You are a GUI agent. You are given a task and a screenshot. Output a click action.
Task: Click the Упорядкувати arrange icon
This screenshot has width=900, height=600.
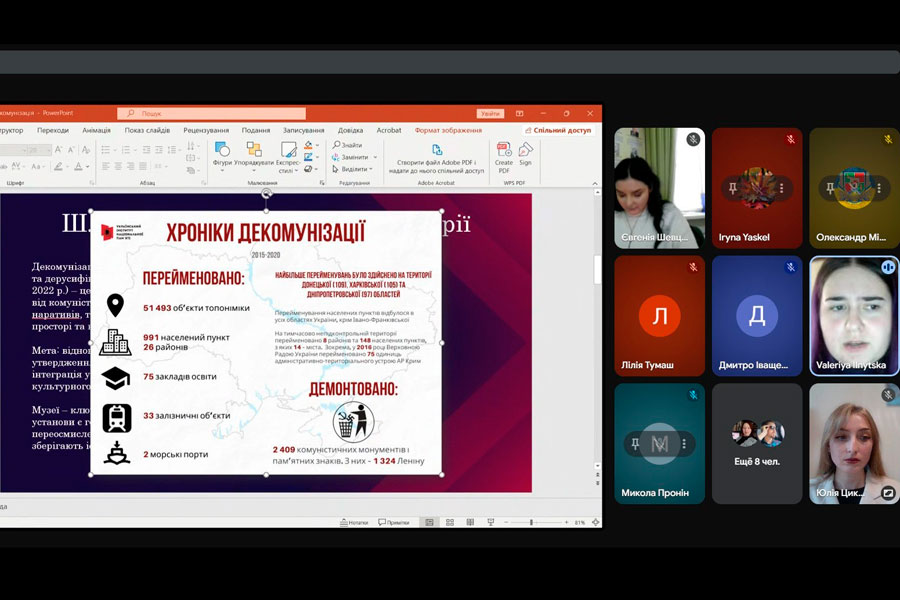[254, 154]
